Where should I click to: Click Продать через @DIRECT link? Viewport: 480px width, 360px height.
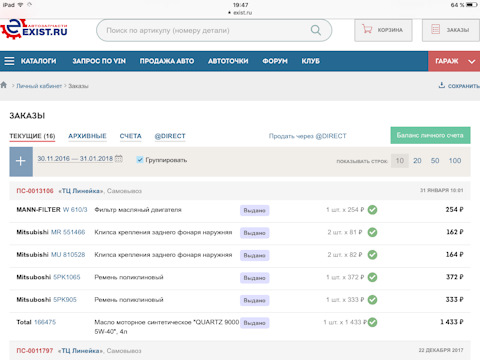pos(308,136)
